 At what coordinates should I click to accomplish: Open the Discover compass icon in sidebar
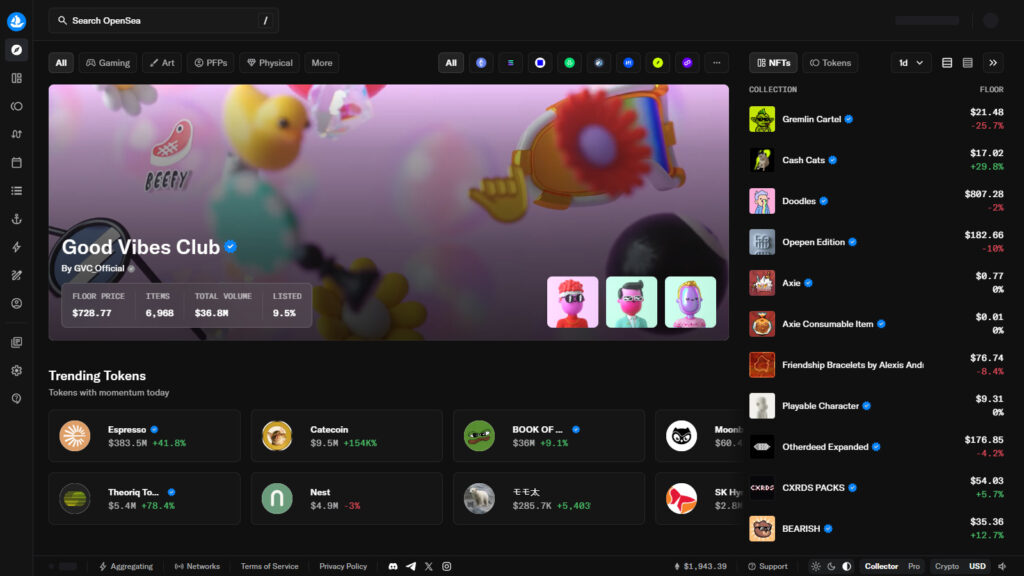click(16, 50)
